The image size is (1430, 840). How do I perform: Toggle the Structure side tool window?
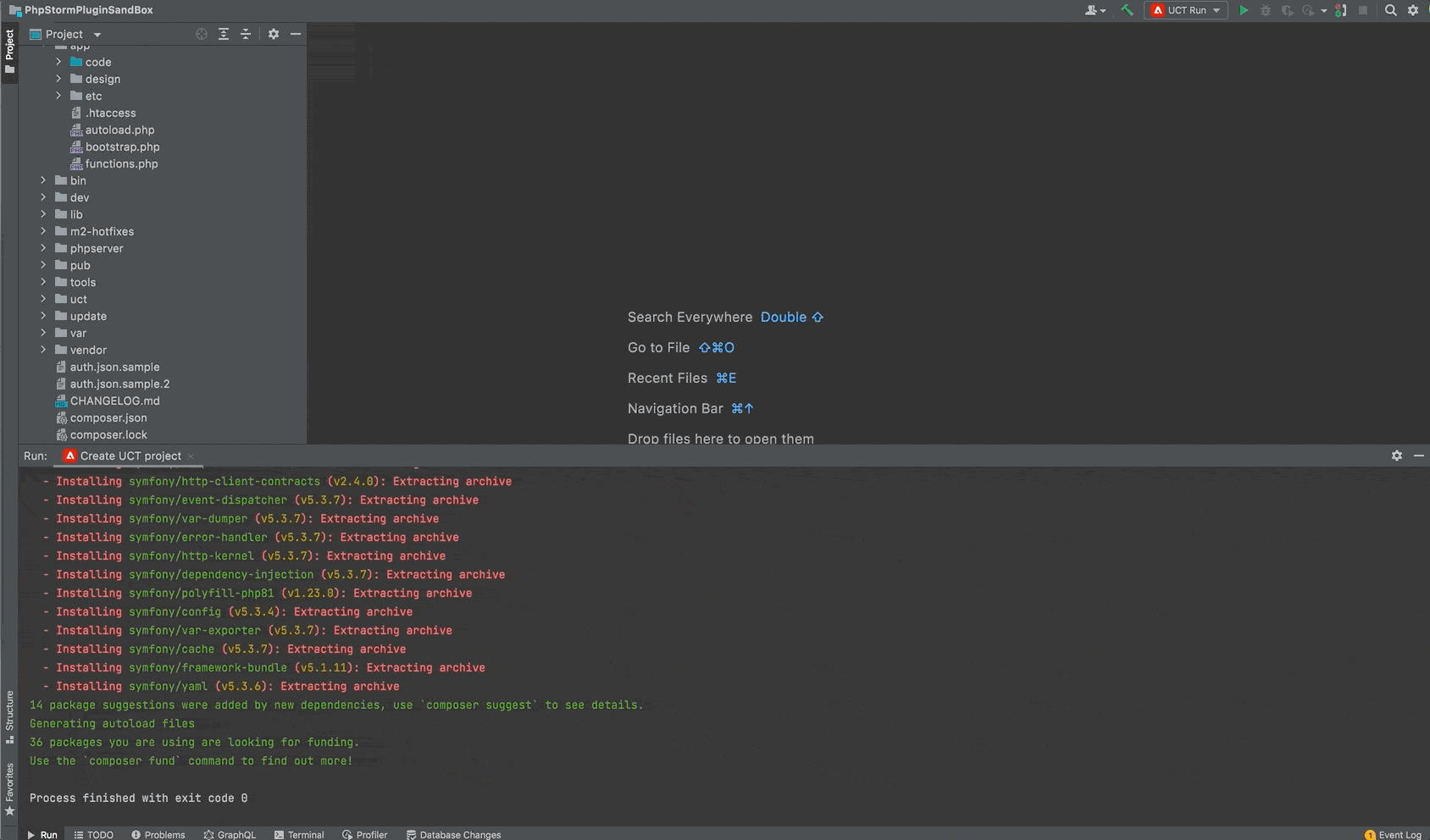coord(9,716)
